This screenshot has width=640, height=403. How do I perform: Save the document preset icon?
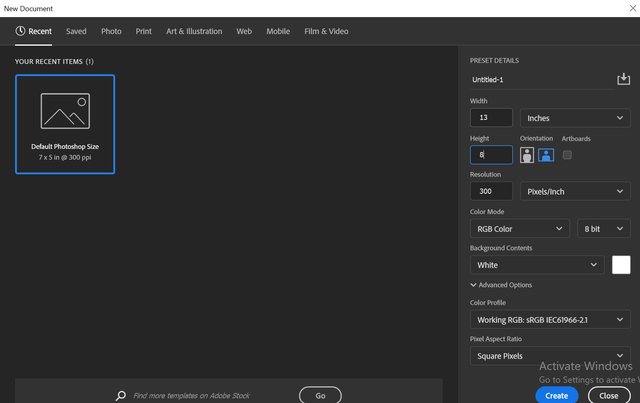623,79
